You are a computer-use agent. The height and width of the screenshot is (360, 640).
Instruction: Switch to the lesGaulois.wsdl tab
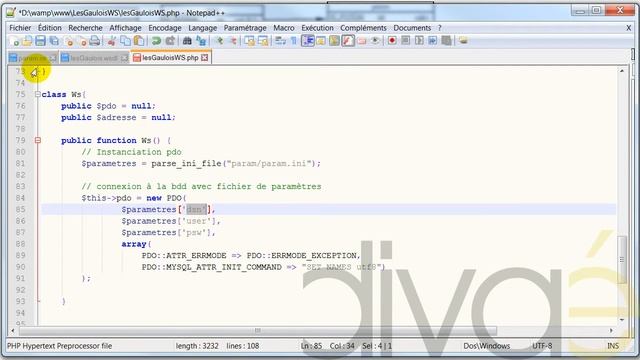tap(94, 58)
